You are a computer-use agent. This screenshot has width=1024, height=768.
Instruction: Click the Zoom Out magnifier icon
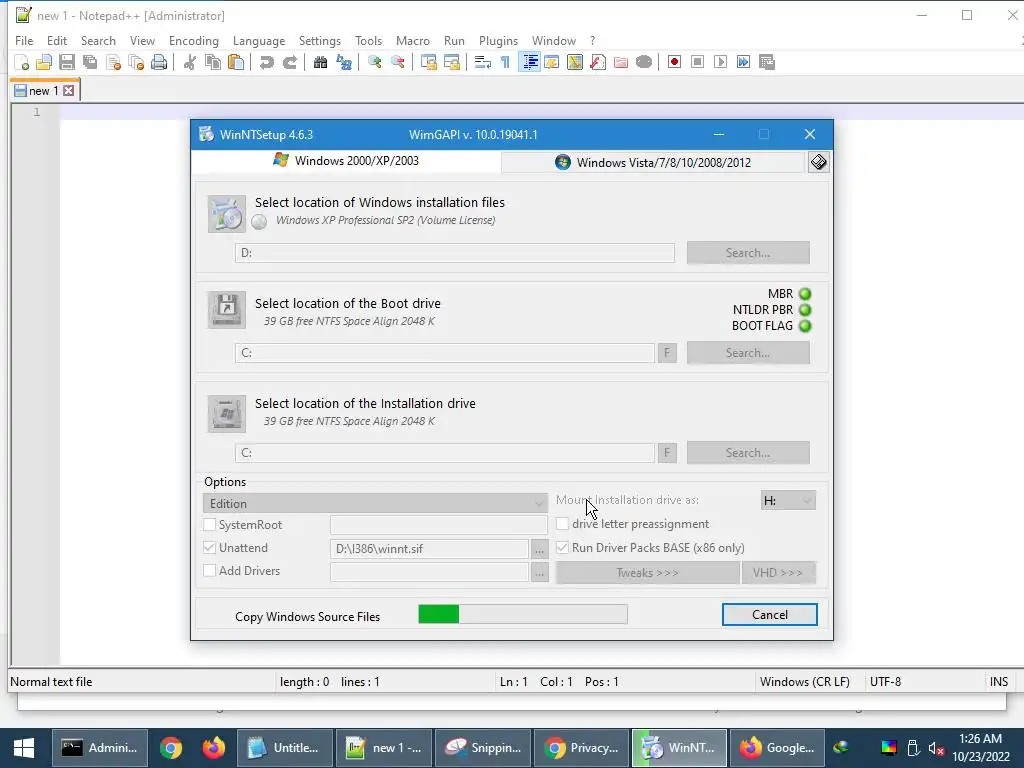point(397,62)
